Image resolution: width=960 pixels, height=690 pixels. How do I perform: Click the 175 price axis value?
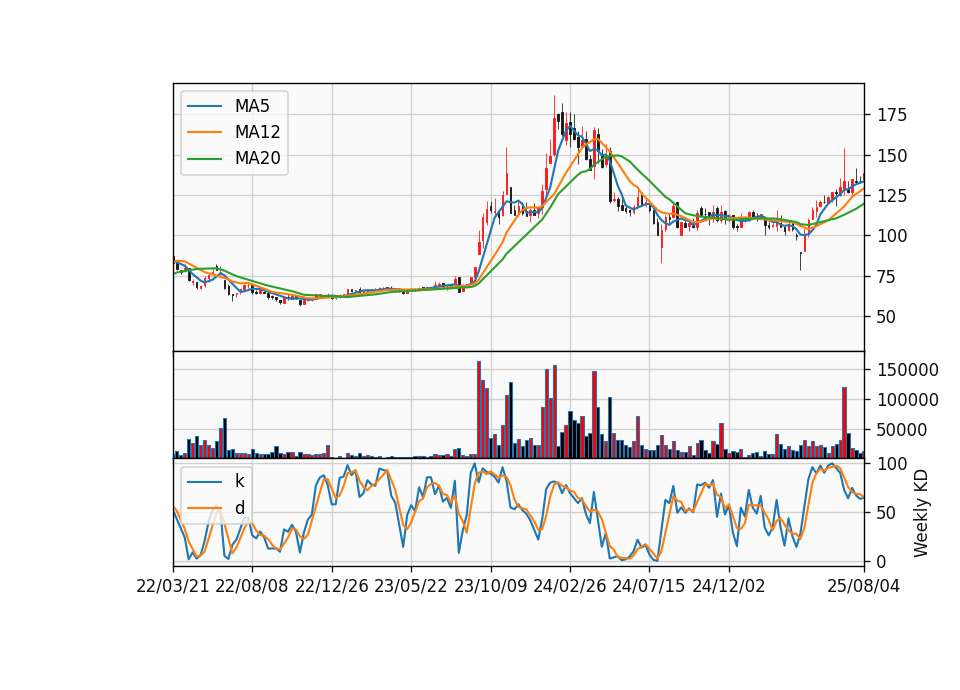[892, 115]
